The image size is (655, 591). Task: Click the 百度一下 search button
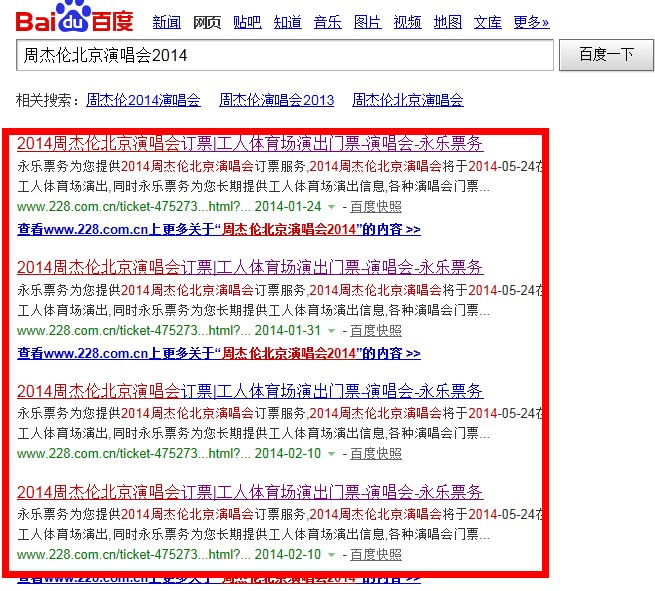tap(607, 55)
